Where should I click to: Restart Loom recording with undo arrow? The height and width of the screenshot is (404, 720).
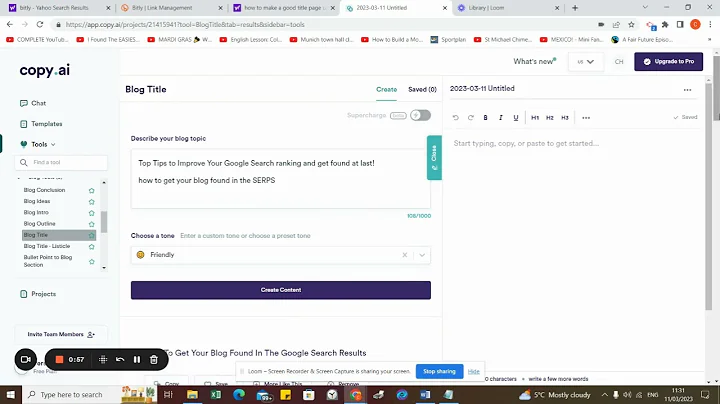point(120,359)
